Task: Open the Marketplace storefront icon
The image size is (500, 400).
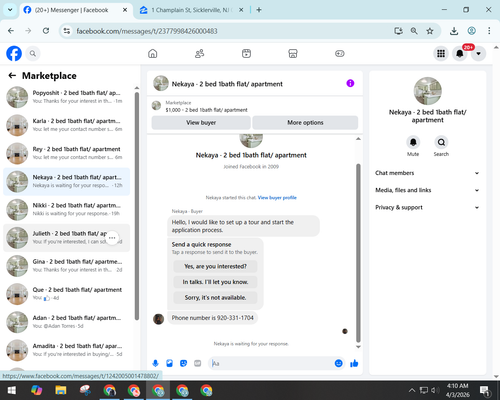Action: click(x=293, y=53)
